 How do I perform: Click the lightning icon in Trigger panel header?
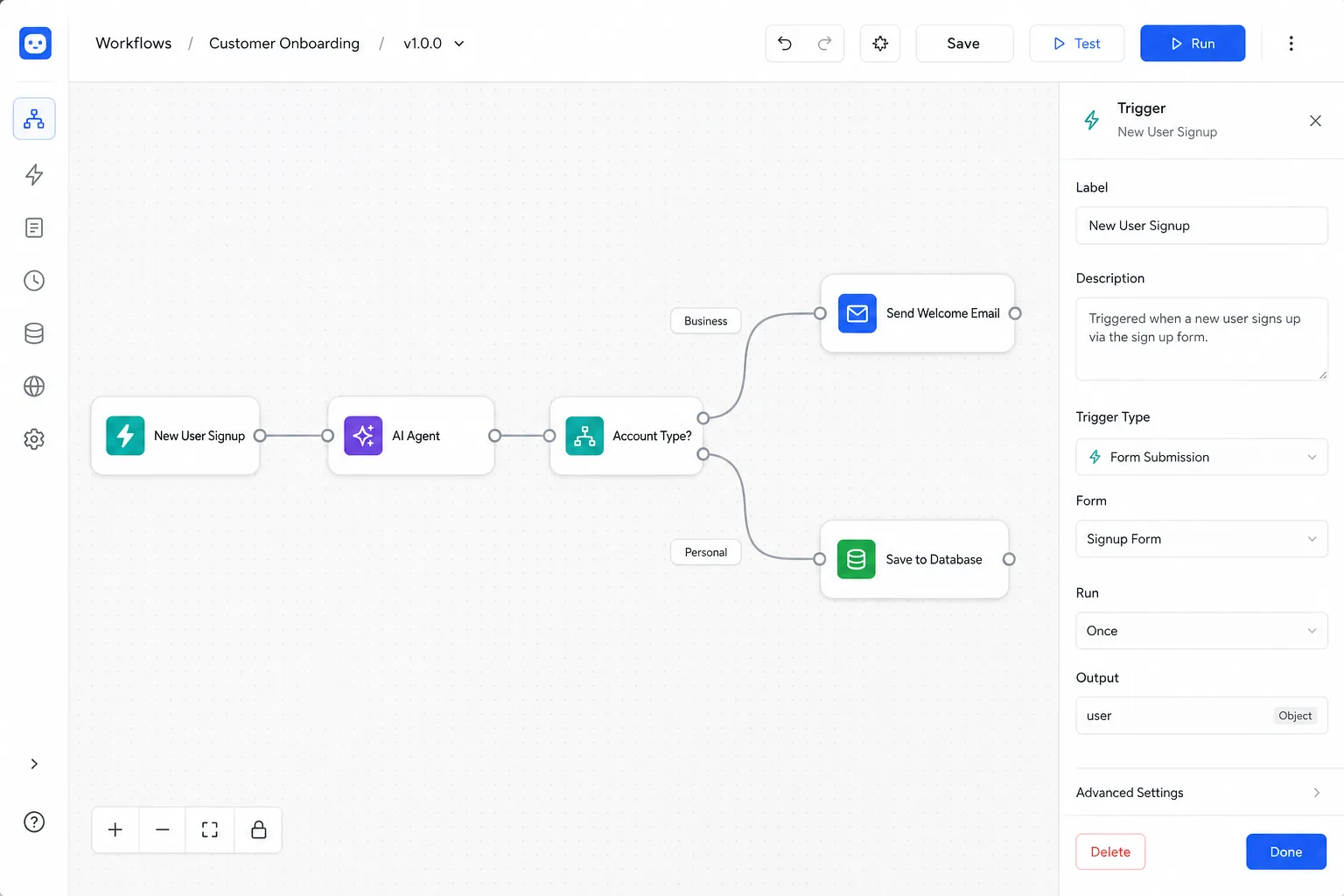(x=1092, y=120)
